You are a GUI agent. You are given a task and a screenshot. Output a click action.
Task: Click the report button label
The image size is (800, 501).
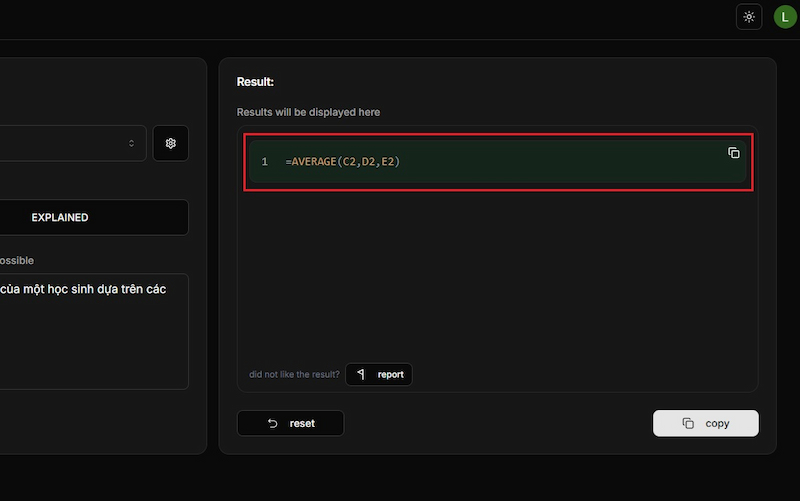(x=390, y=375)
